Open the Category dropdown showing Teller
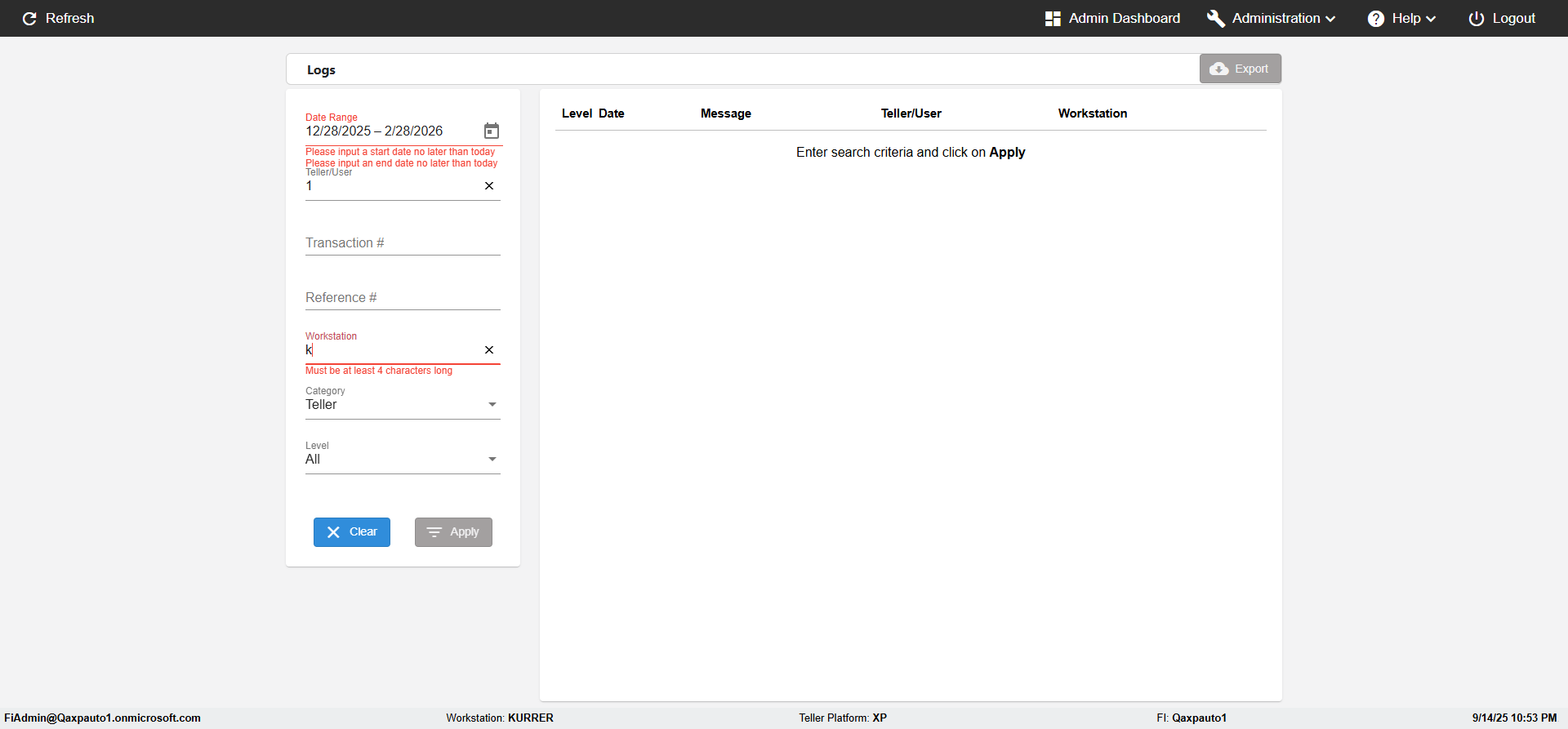The image size is (1568, 729). 403,405
